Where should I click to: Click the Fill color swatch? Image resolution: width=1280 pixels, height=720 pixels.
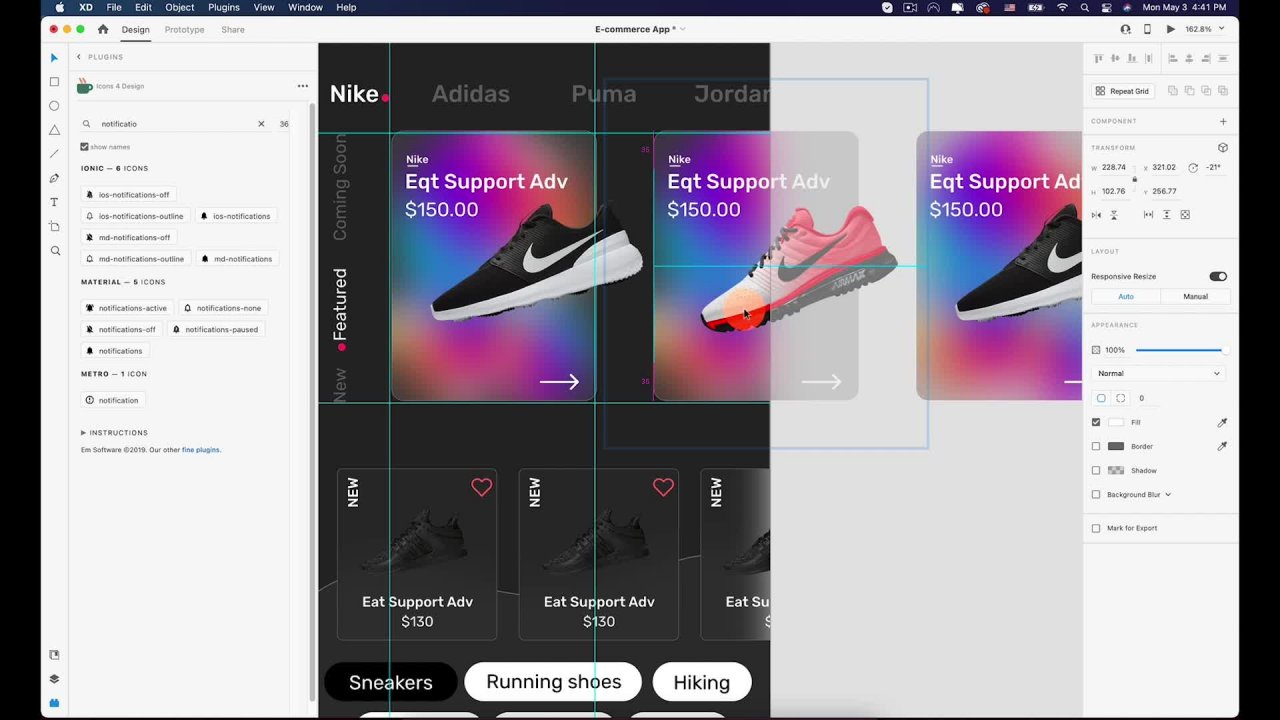pos(1116,422)
